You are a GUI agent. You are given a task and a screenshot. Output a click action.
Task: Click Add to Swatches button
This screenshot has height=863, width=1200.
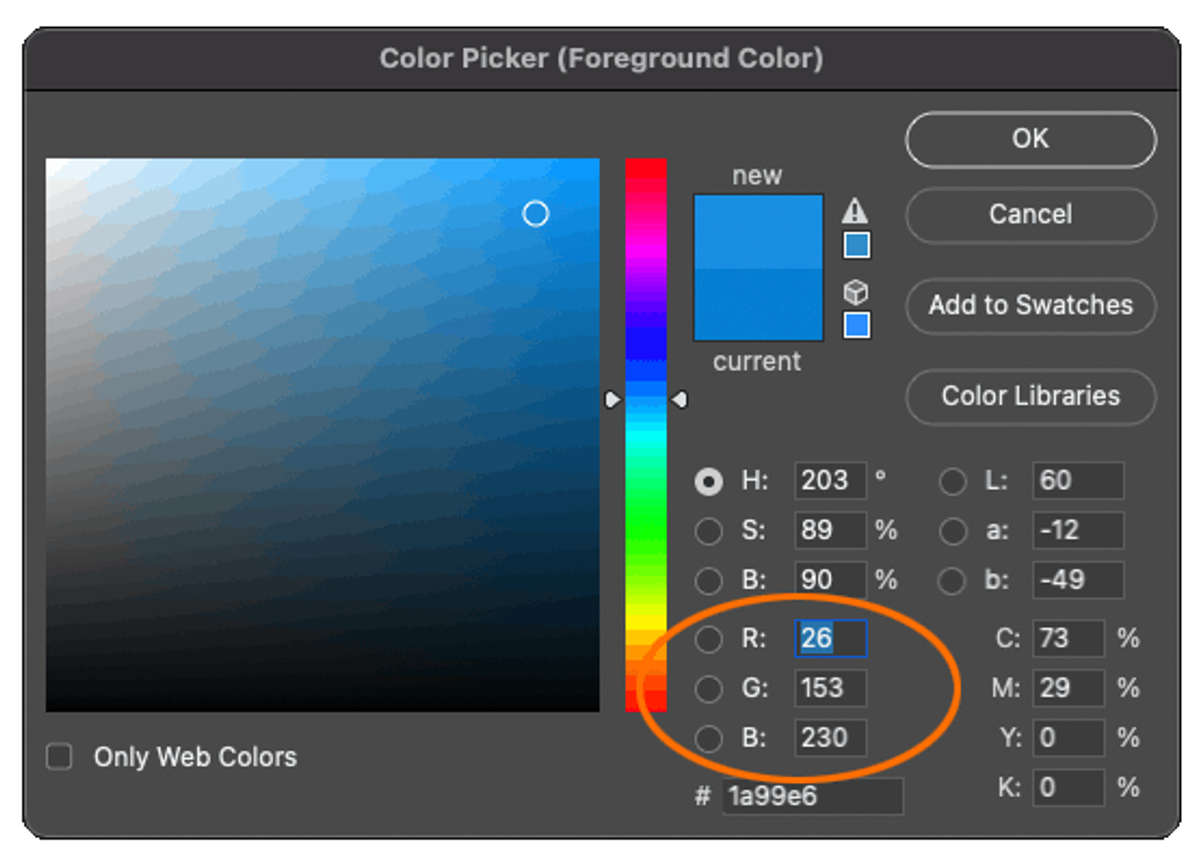[x=1031, y=306]
